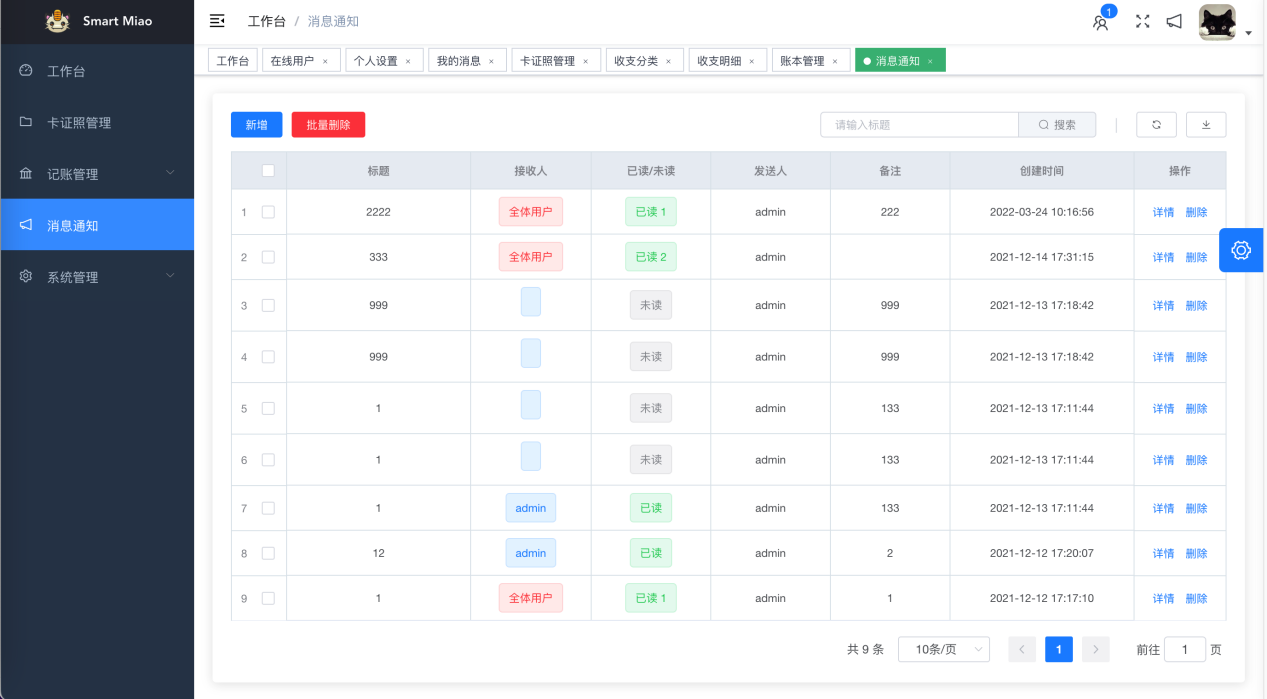Click the refresh table icon button
This screenshot has width=1267, height=699.
click(x=1156, y=125)
